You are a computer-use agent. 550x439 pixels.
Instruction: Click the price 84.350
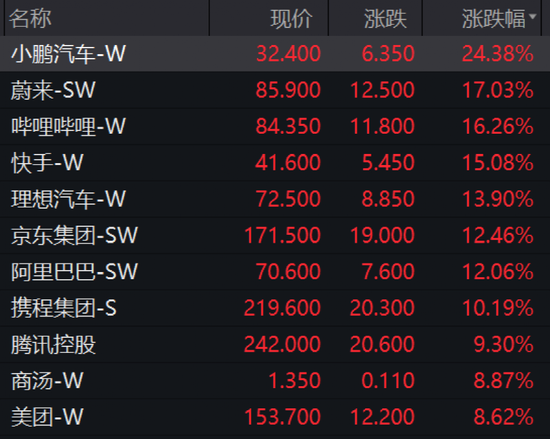click(x=288, y=126)
